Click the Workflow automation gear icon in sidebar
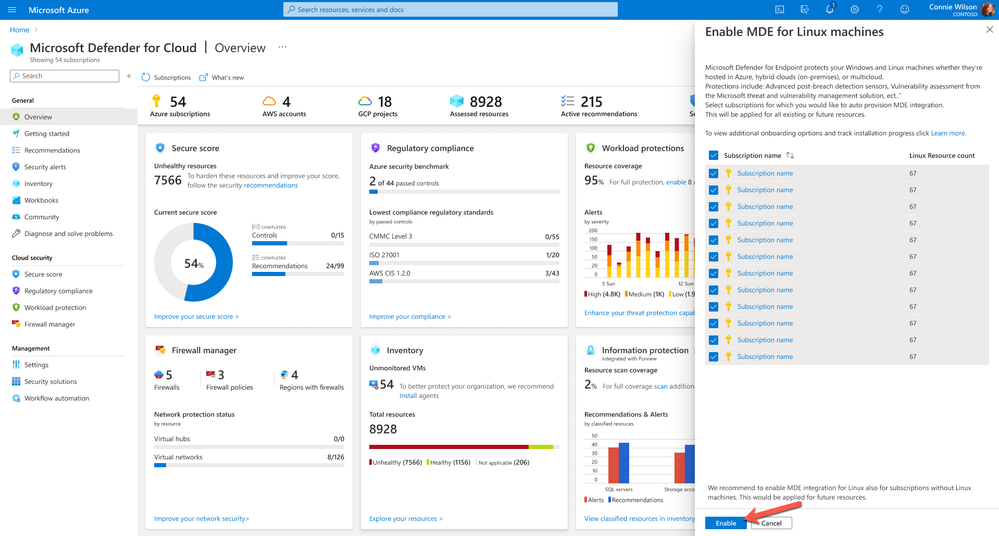 [16, 398]
